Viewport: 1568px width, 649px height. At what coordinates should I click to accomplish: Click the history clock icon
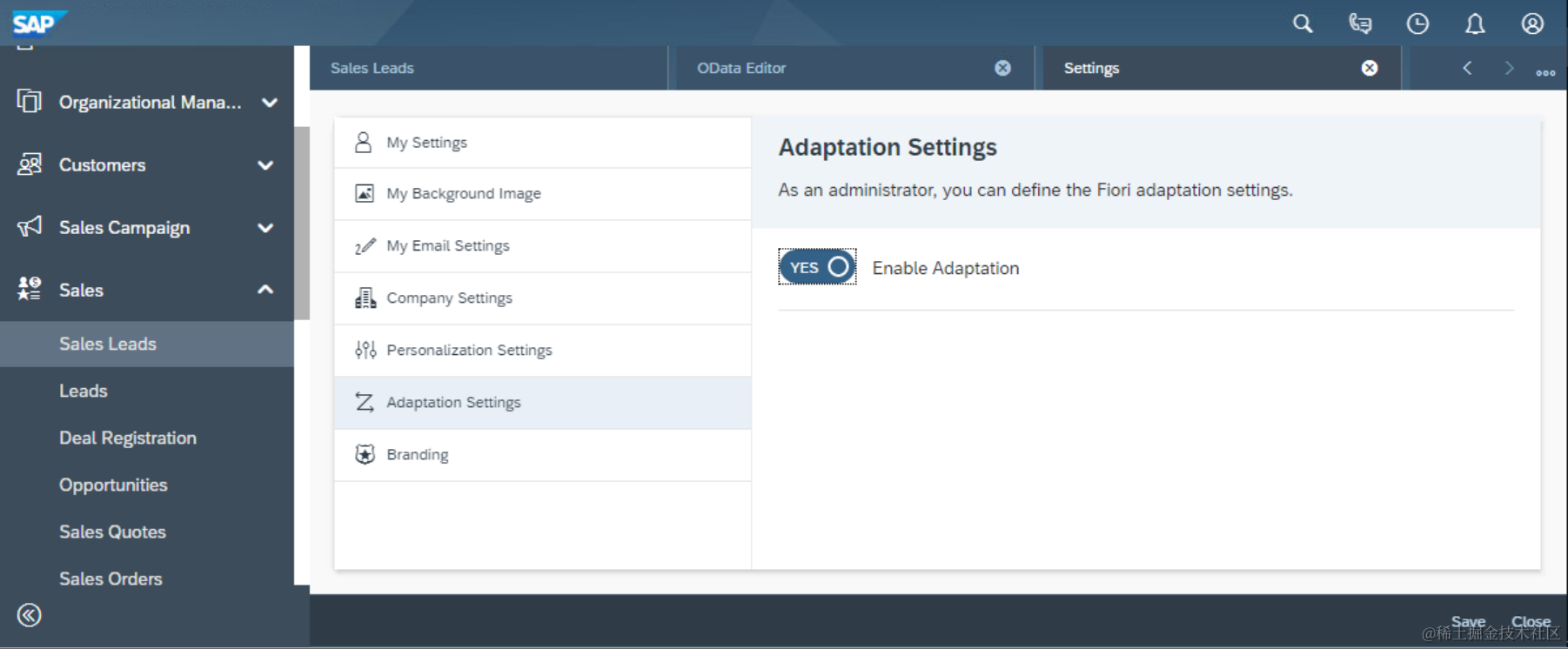[1417, 23]
